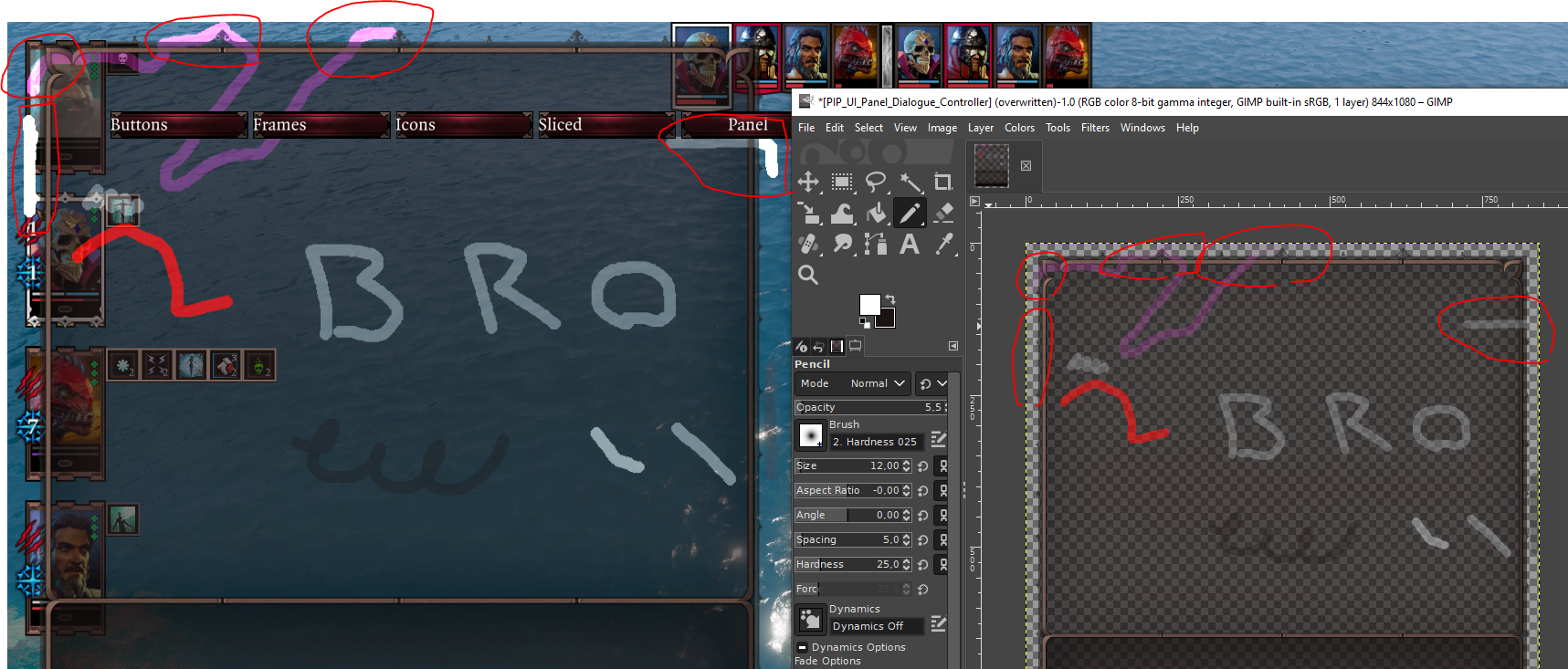Click the green skull skill icon in game
The image size is (1568, 669).
[x=259, y=366]
